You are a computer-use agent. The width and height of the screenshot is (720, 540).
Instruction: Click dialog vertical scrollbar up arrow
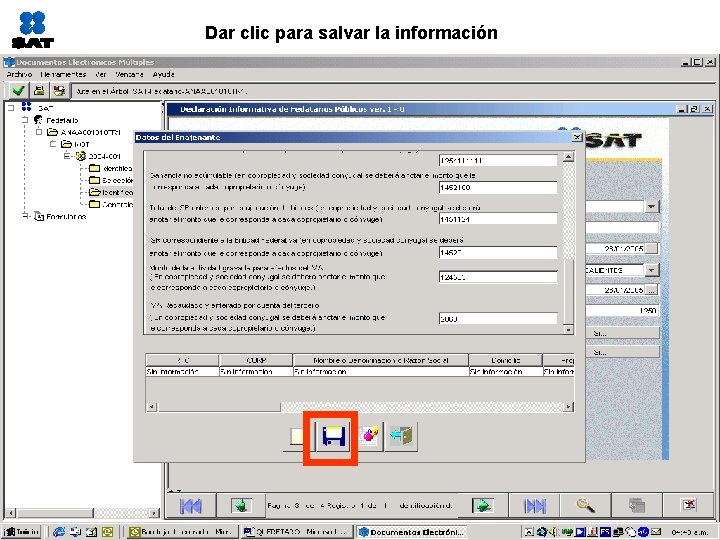point(568,157)
